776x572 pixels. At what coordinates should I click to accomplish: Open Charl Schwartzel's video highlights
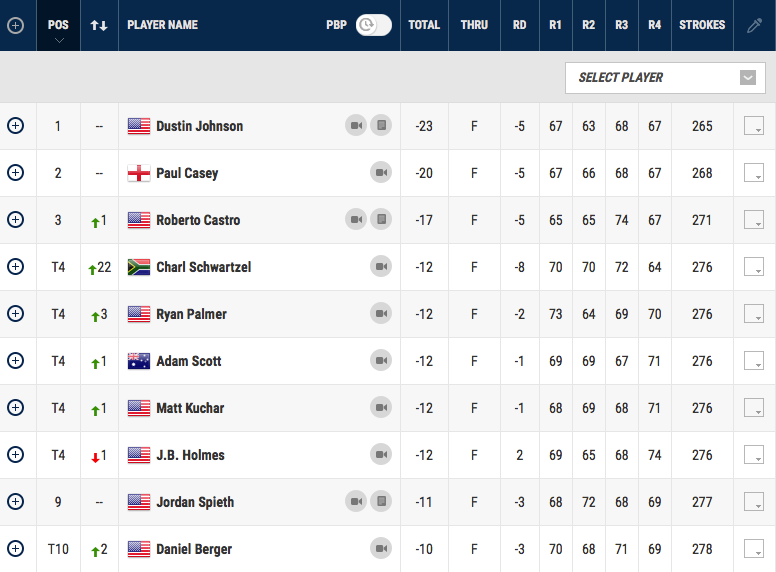(380, 267)
